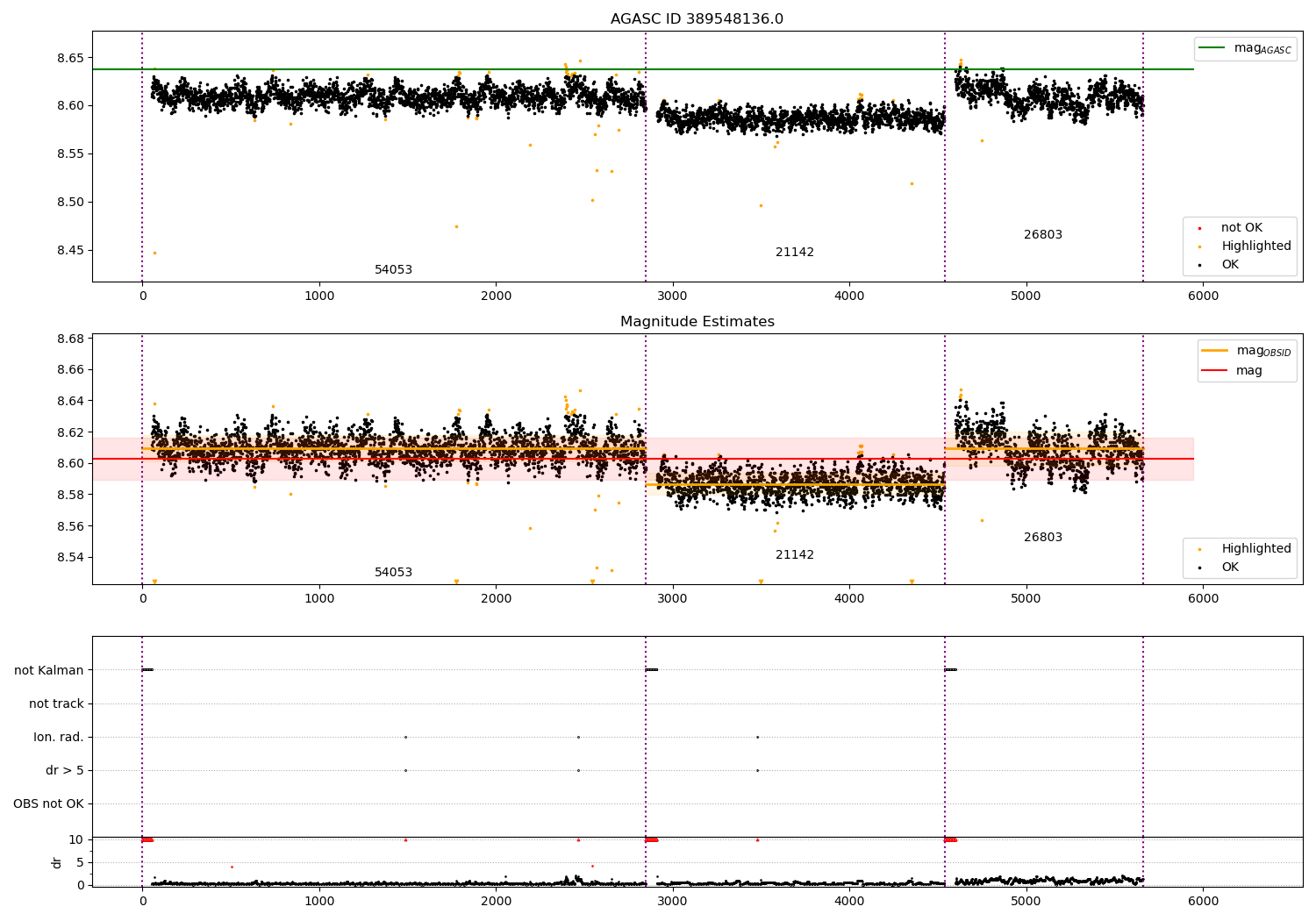This screenshot has width=1316, height=921.
Task: Click x-tick '5000' under the middle plot
Action: coord(1026,599)
